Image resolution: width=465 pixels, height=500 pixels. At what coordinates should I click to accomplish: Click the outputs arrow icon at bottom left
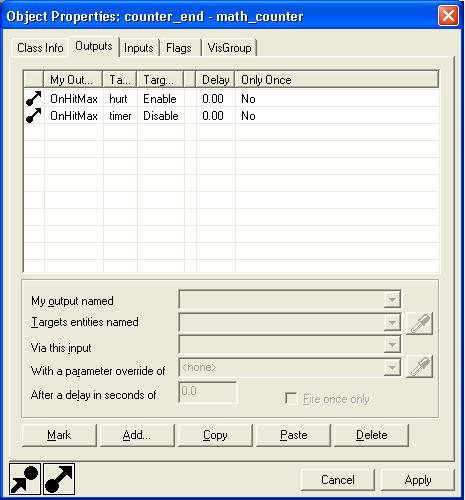[x=59, y=479]
